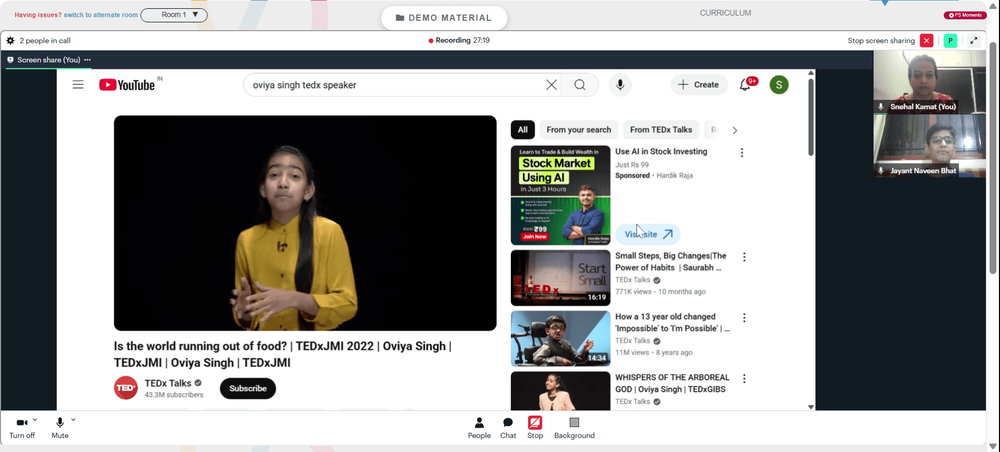Stop screen sharing with the red X button
Image resolution: width=1000 pixels, height=452 pixels.
[927, 41]
